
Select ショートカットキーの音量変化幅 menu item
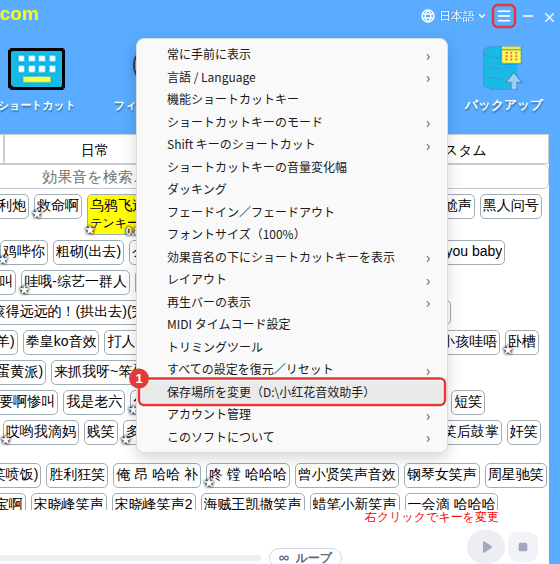(292, 167)
